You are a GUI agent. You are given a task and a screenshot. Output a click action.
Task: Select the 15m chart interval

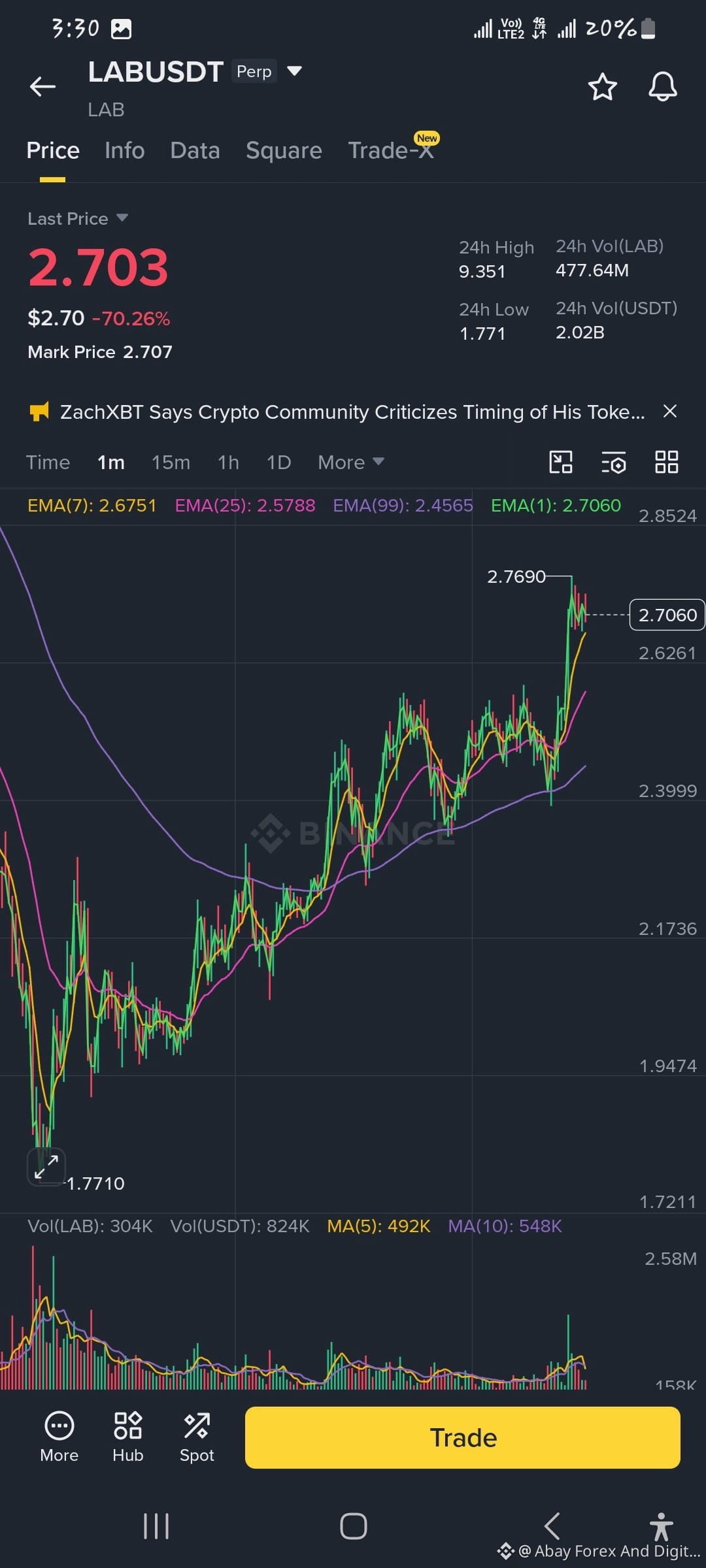coord(171,463)
